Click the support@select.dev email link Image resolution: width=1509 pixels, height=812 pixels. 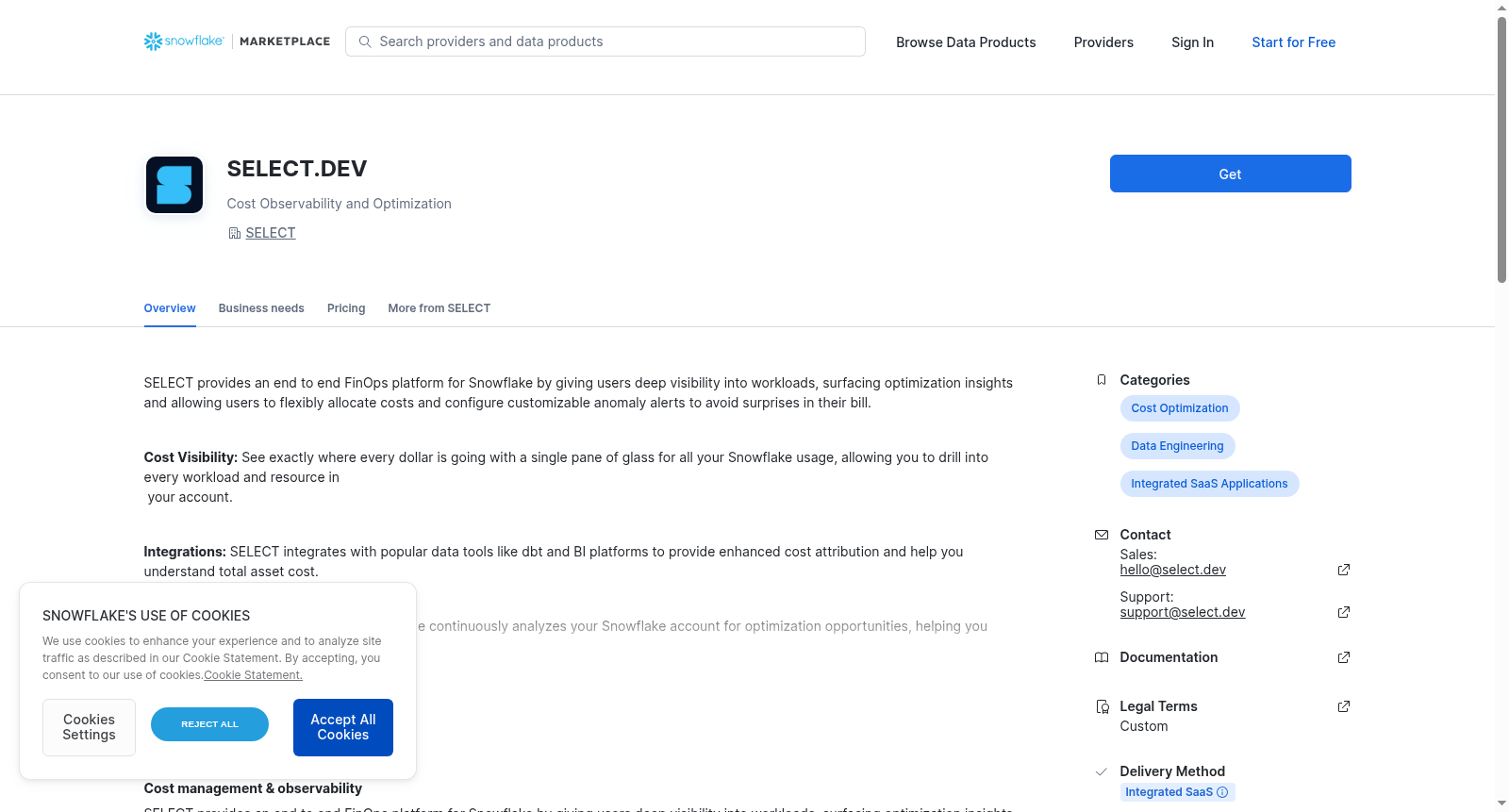point(1182,612)
